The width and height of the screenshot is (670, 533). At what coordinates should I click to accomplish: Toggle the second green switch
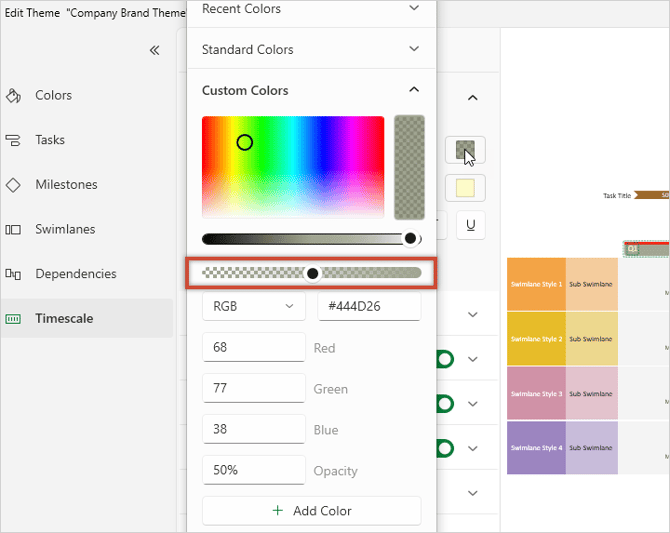tap(444, 403)
